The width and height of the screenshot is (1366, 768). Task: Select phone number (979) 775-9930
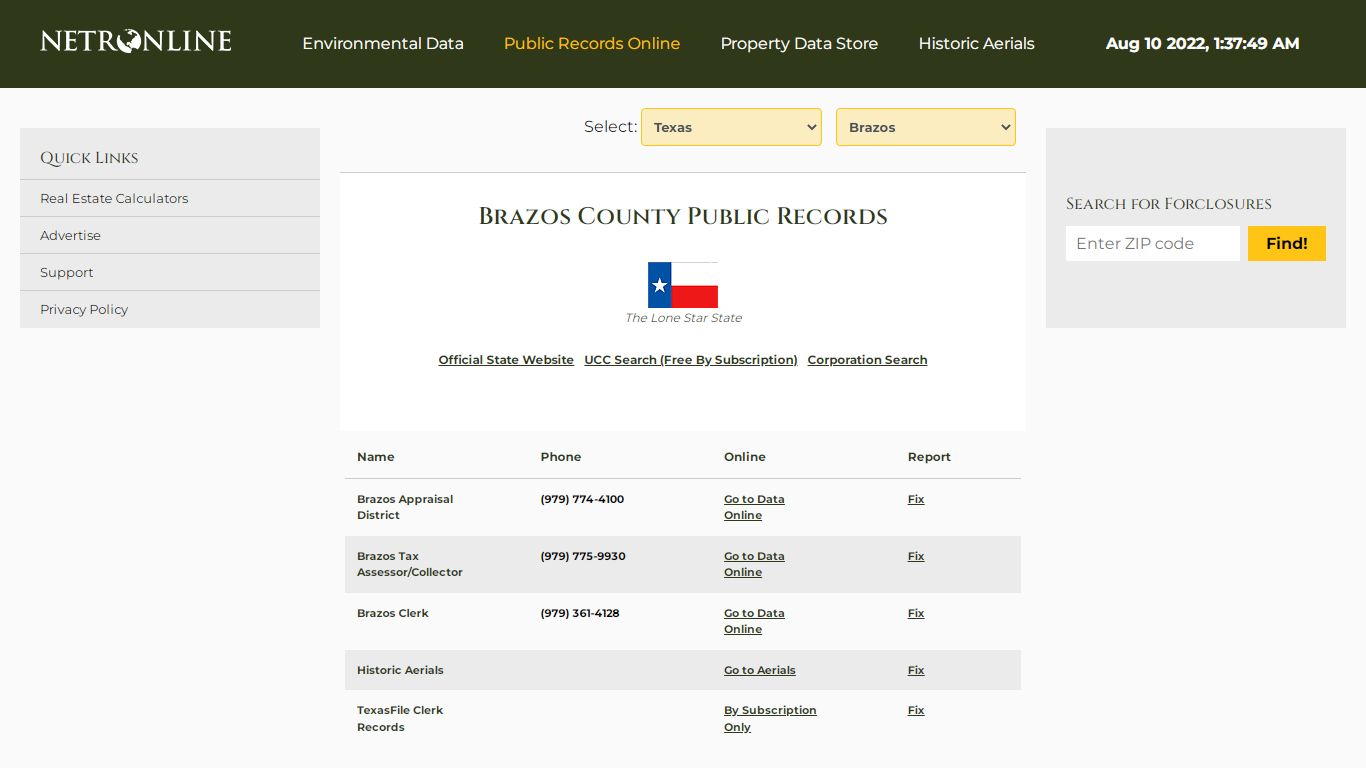(583, 556)
